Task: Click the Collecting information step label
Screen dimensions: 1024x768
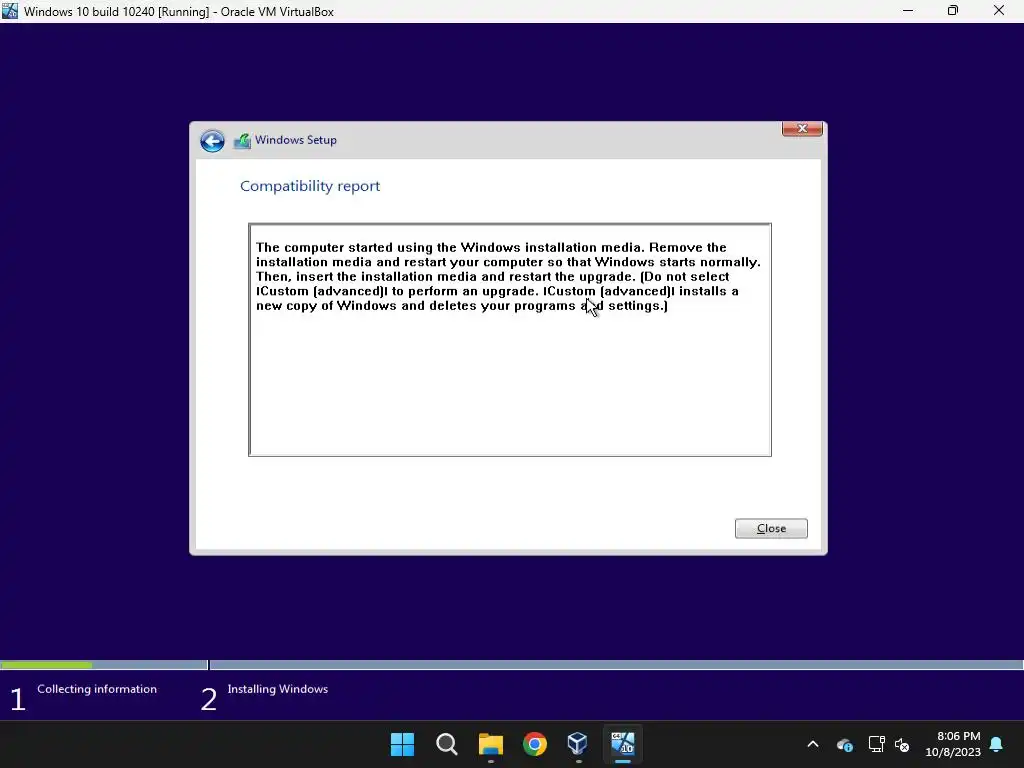Action: pos(97,689)
